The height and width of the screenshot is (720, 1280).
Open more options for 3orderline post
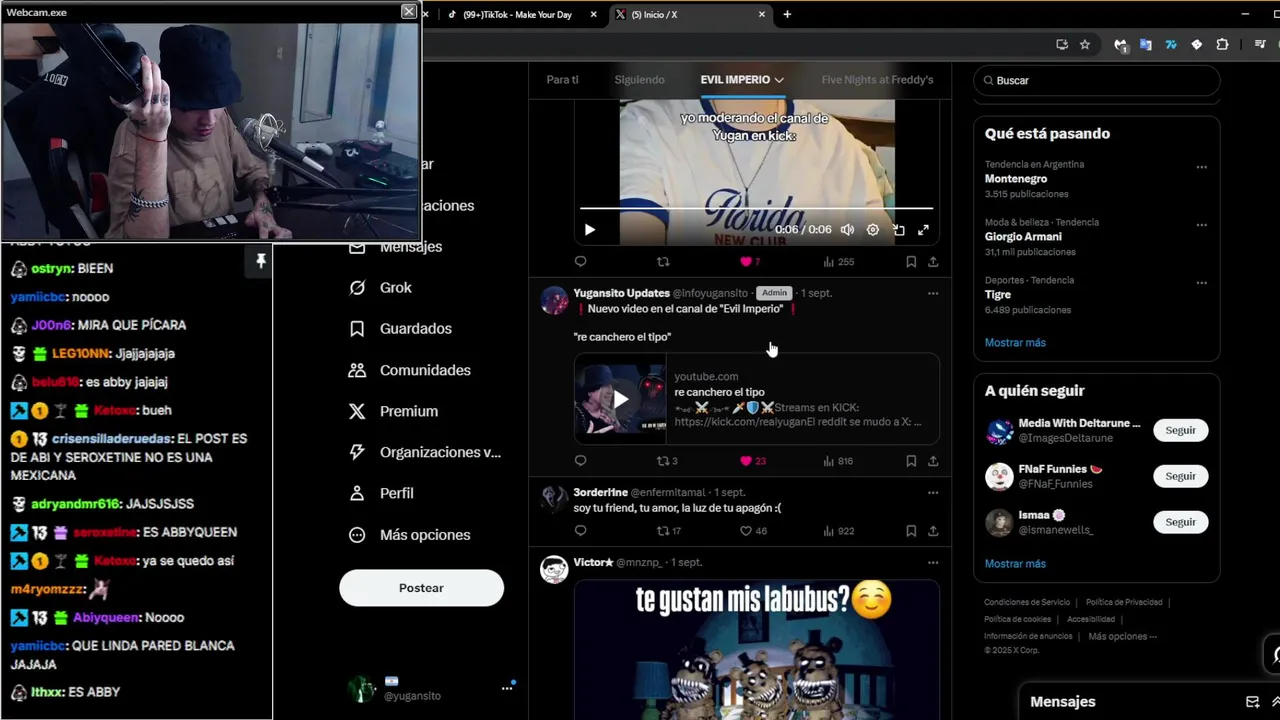[x=933, y=493]
